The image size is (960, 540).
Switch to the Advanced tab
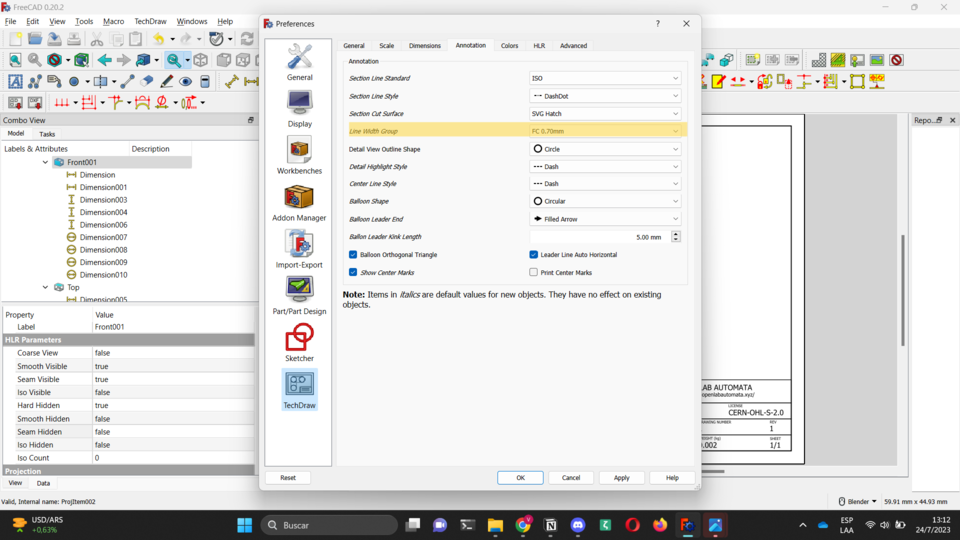point(574,46)
